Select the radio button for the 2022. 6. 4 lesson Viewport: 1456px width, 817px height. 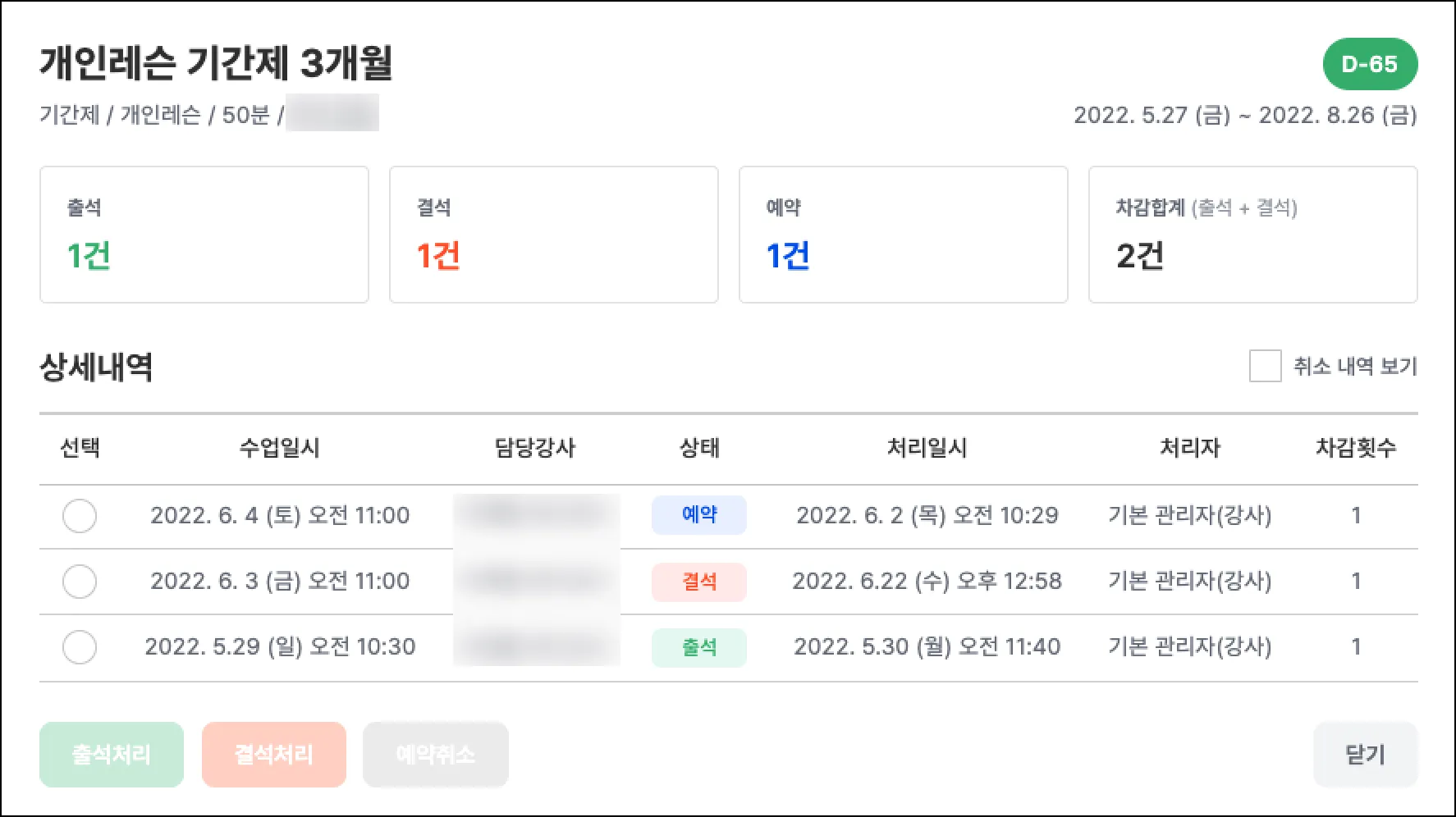pos(80,516)
